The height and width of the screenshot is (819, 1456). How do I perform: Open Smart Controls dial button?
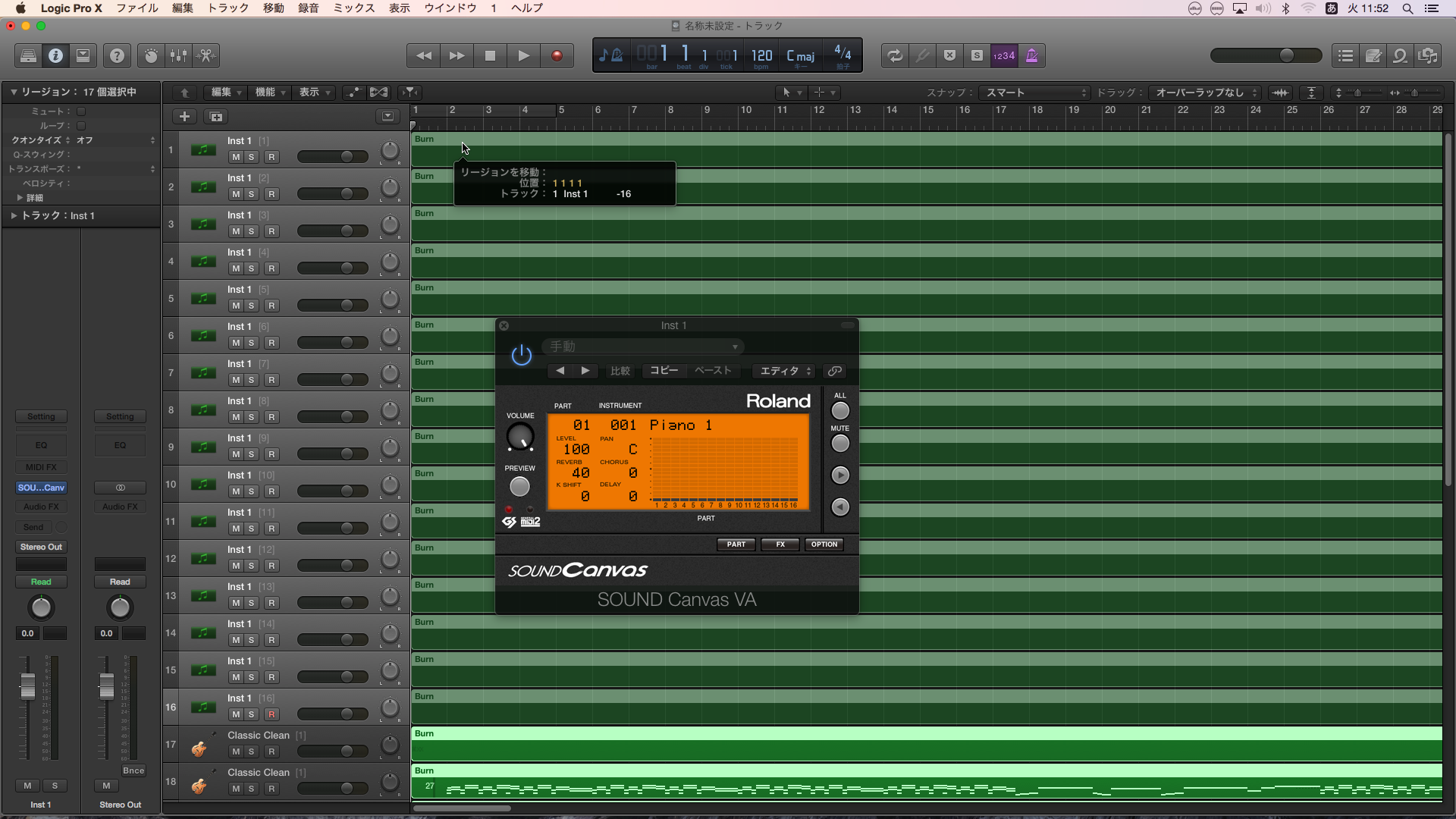click(151, 55)
